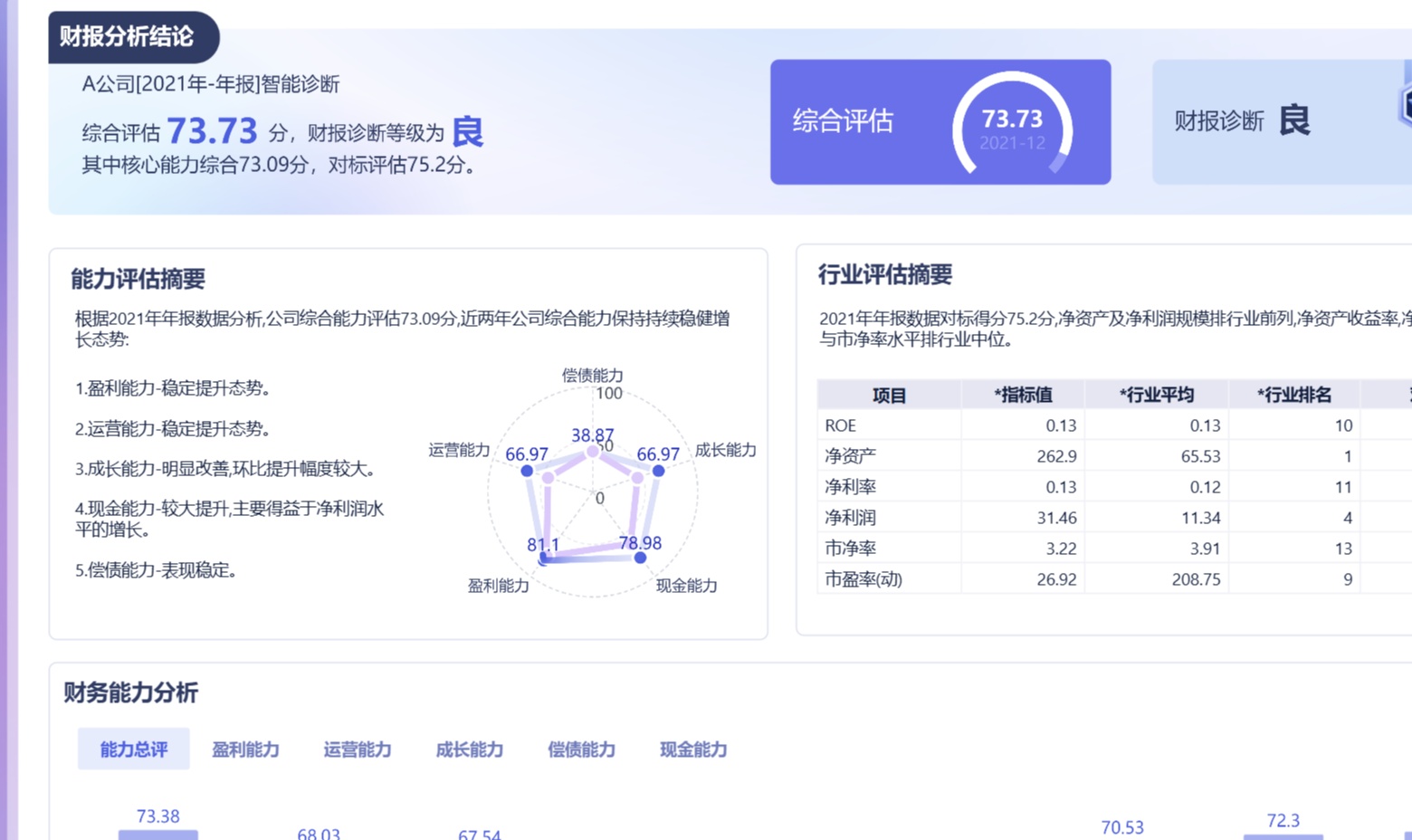Click the 38.87 偿债能力 radar point

(x=593, y=451)
